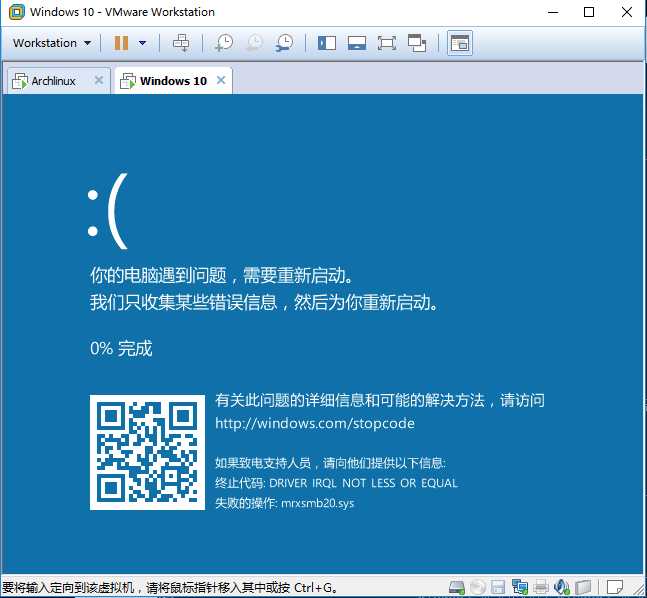This screenshot has width=647, height=598.
Task: Take a snapshot of this virtual machine
Action: pos(223,43)
